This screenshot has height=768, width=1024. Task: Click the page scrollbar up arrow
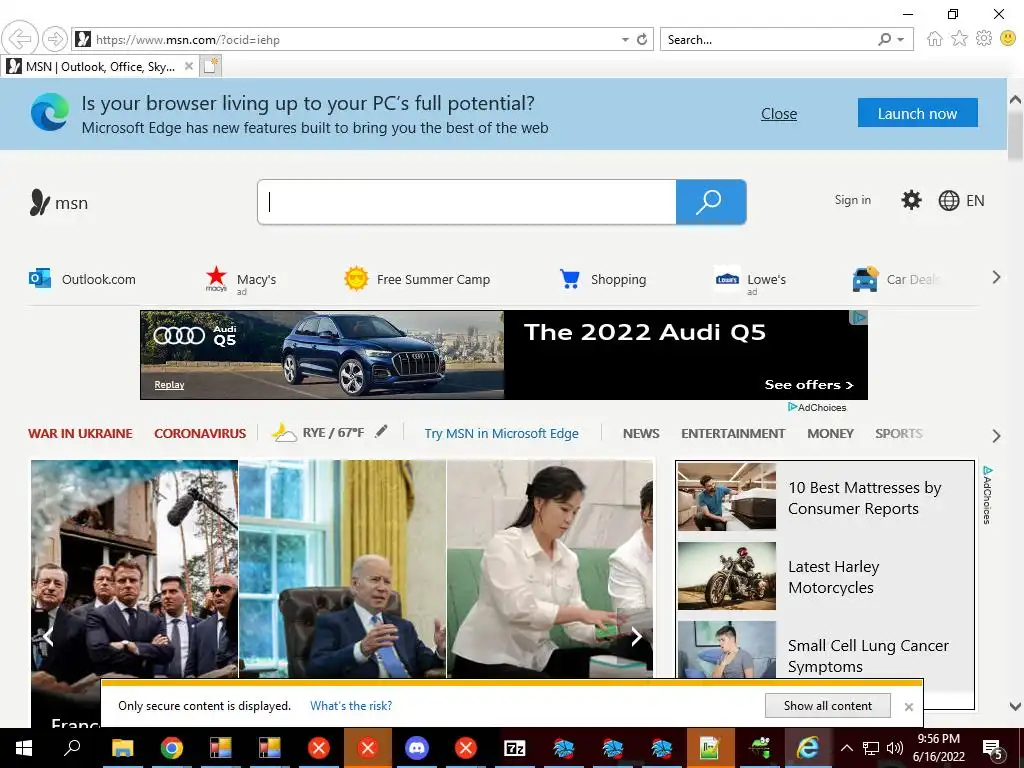1015,100
